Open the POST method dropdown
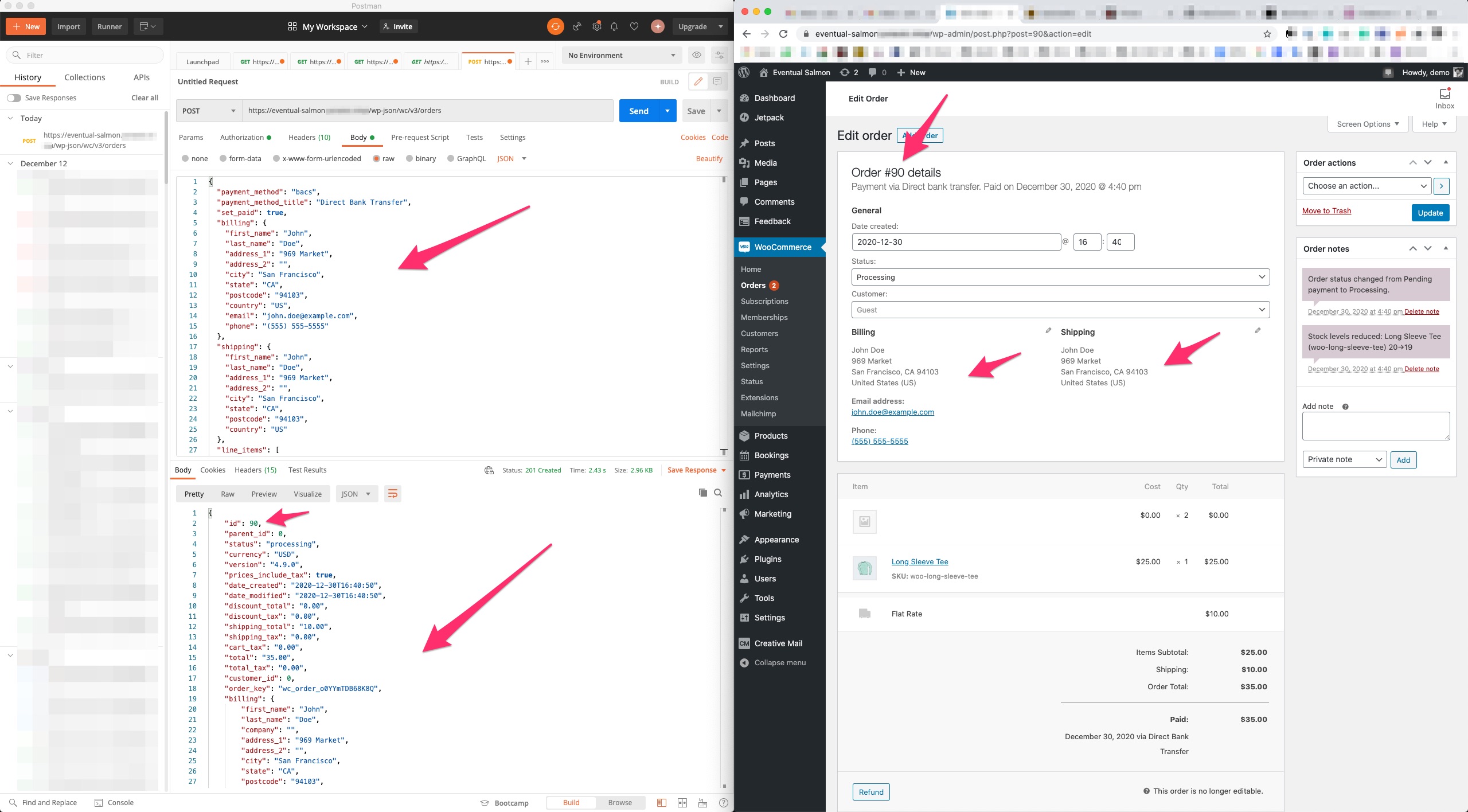 pyautogui.click(x=209, y=111)
